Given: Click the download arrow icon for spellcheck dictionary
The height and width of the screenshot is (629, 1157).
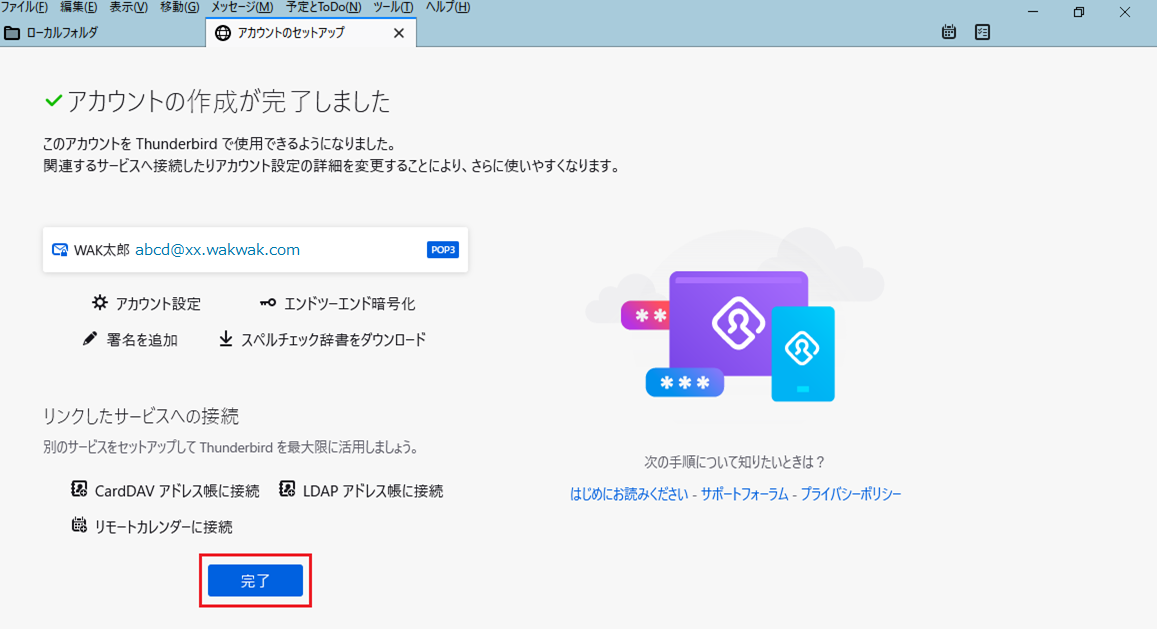Looking at the screenshot, I should click(226, 338).
